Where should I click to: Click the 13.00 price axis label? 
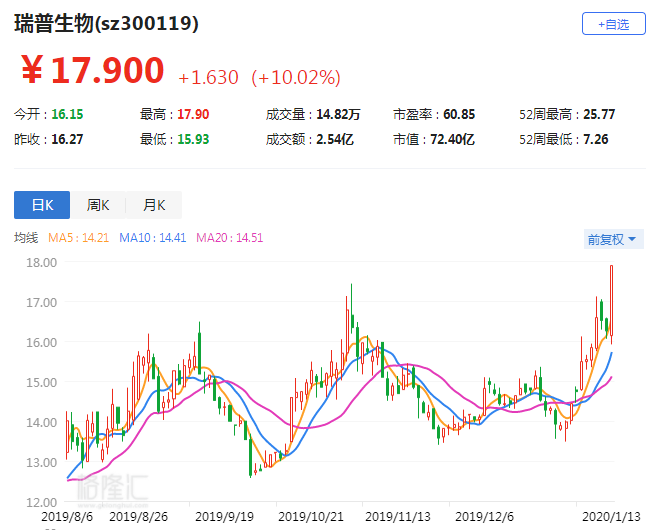click(42, 462)
